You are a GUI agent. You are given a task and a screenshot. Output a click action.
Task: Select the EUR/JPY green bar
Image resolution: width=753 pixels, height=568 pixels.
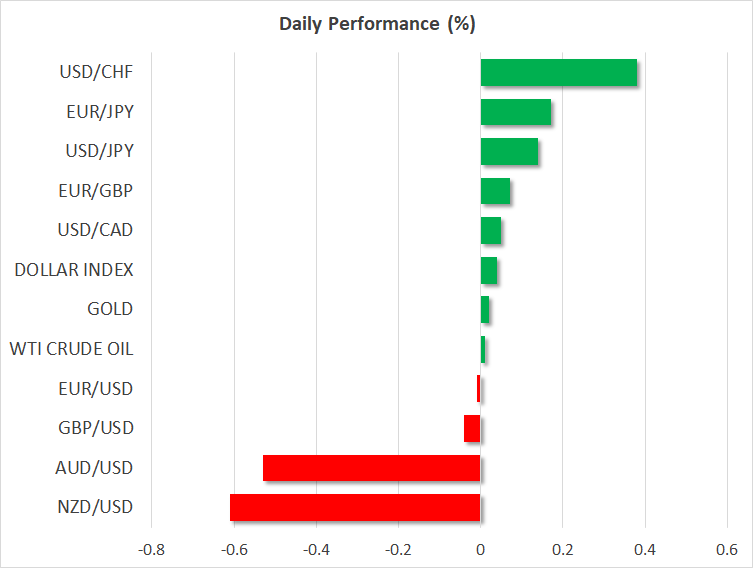pos(515,112)
